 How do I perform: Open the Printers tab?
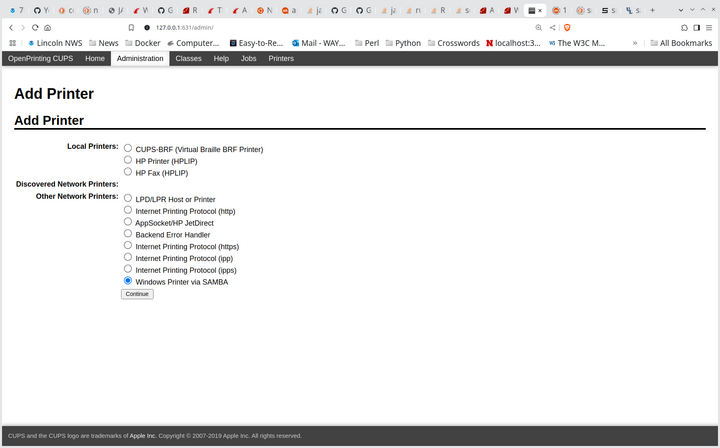click(x=281, y=58)
